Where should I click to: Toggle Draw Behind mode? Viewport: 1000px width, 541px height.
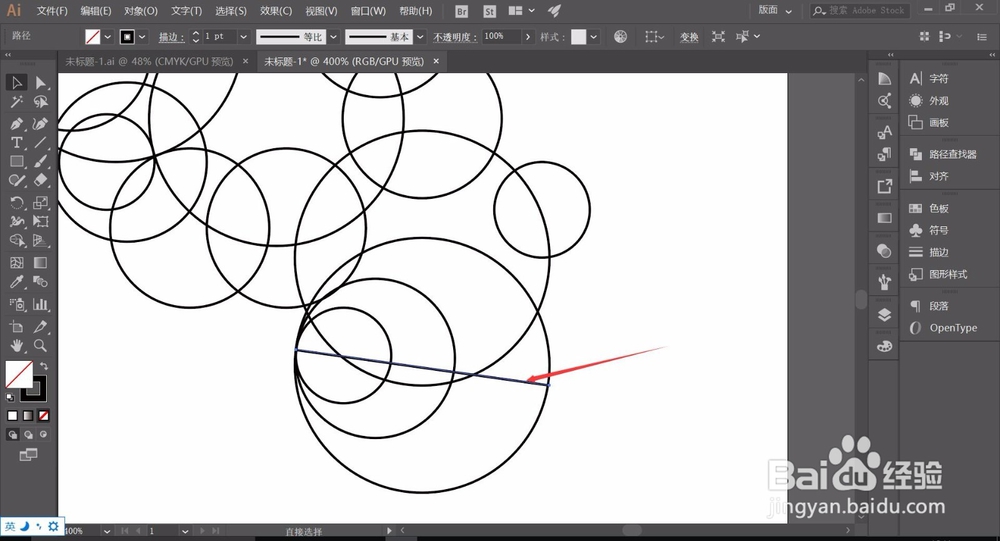(28, 434)
